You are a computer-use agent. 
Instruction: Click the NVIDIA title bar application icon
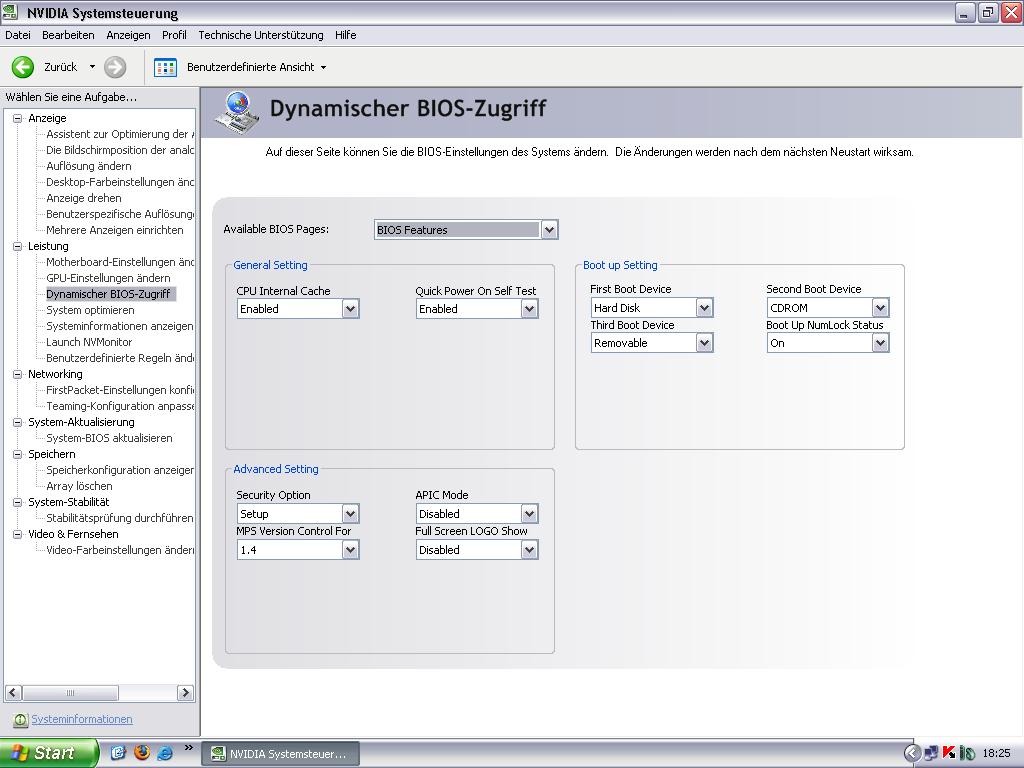coord(10,12)
